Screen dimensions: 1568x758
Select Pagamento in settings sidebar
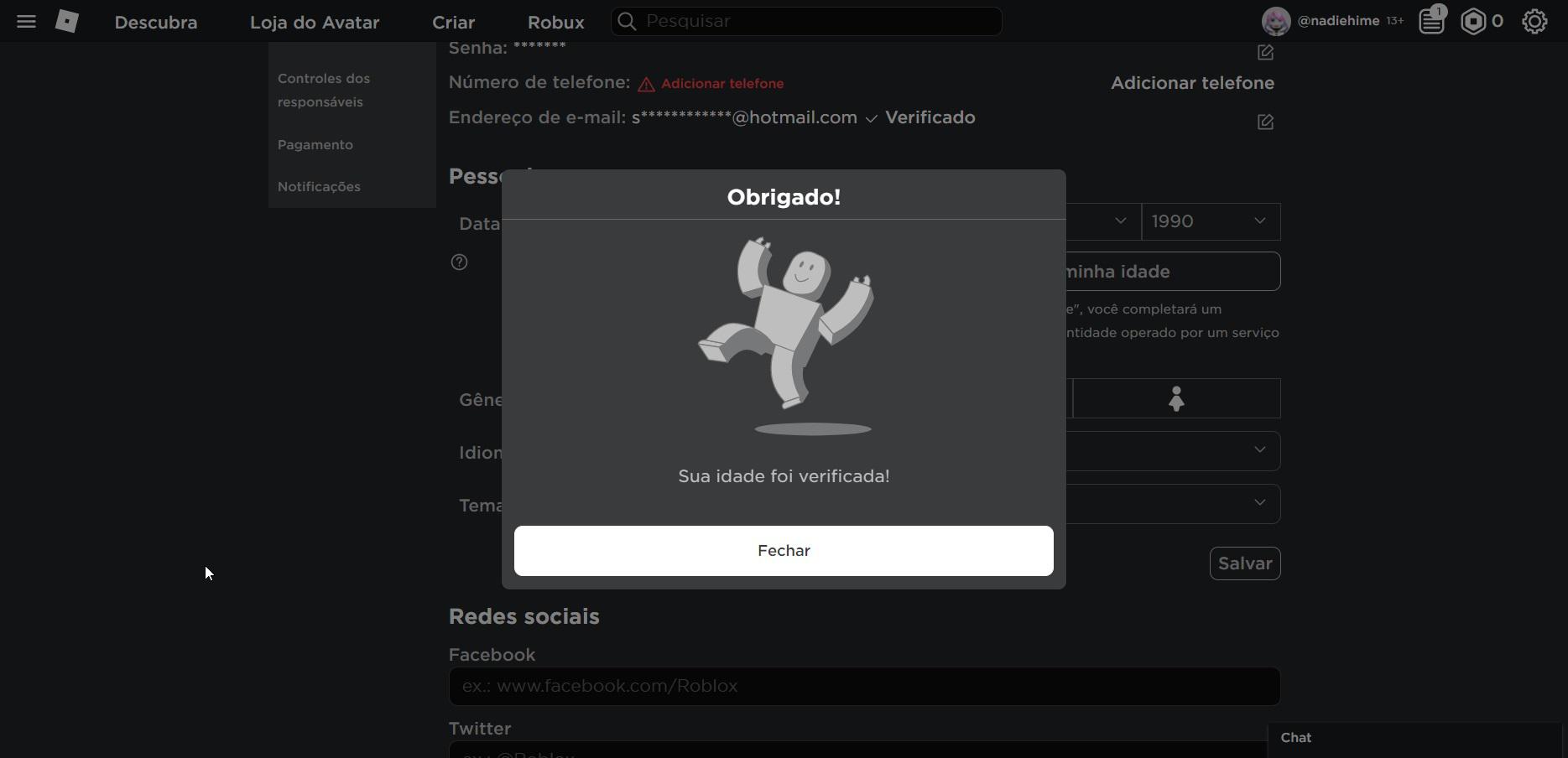point(315,145)
